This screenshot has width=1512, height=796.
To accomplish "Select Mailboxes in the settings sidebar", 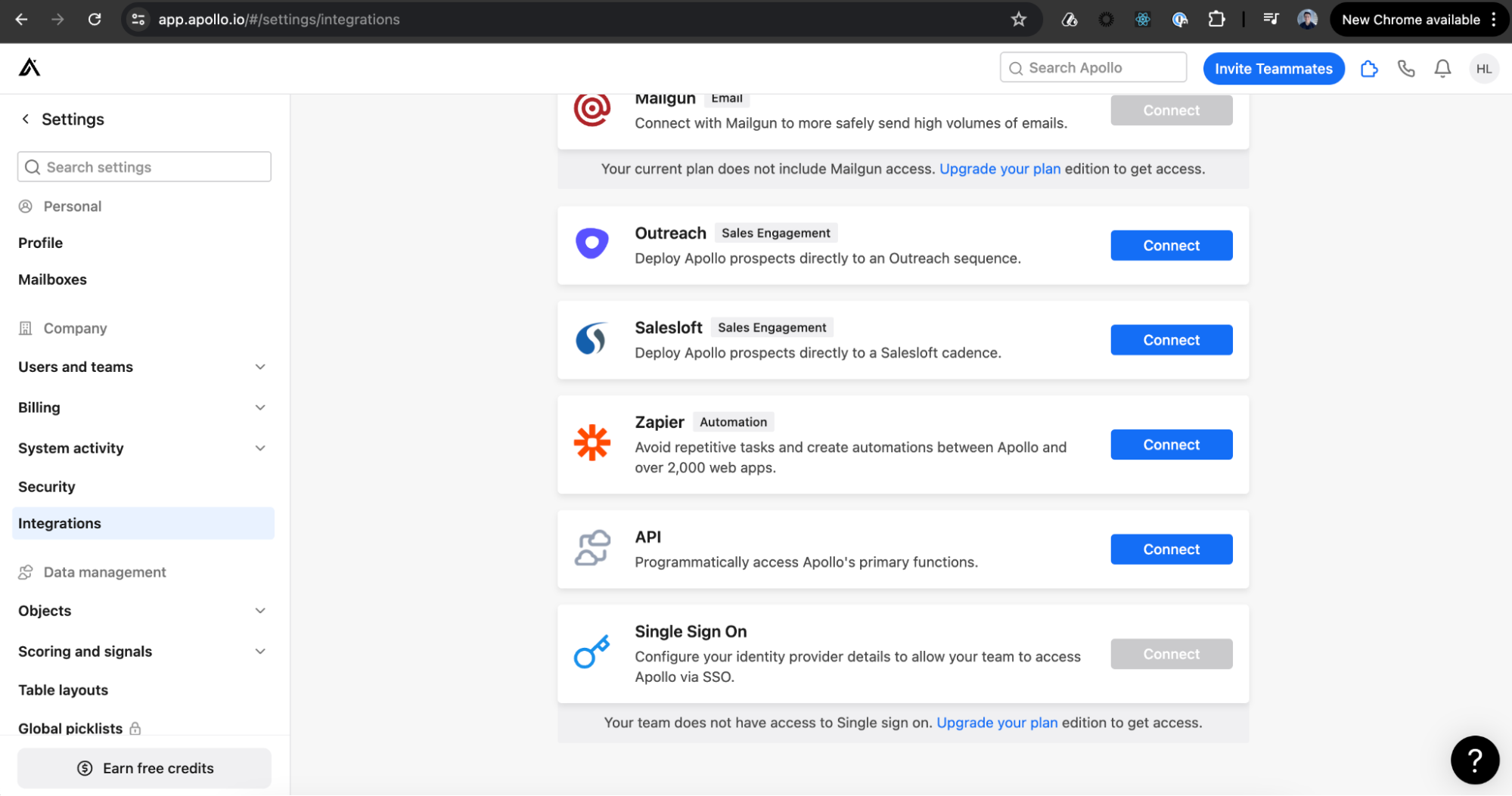I will (52, 279).
